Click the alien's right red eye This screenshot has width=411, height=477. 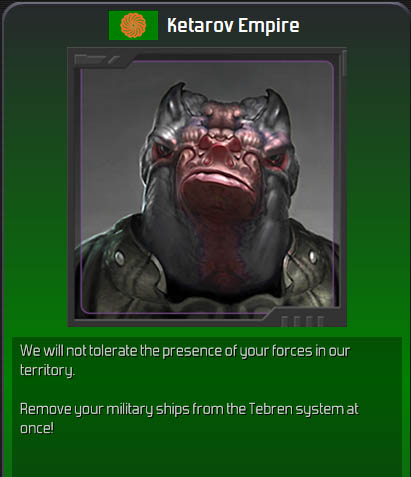coord(275,157)
